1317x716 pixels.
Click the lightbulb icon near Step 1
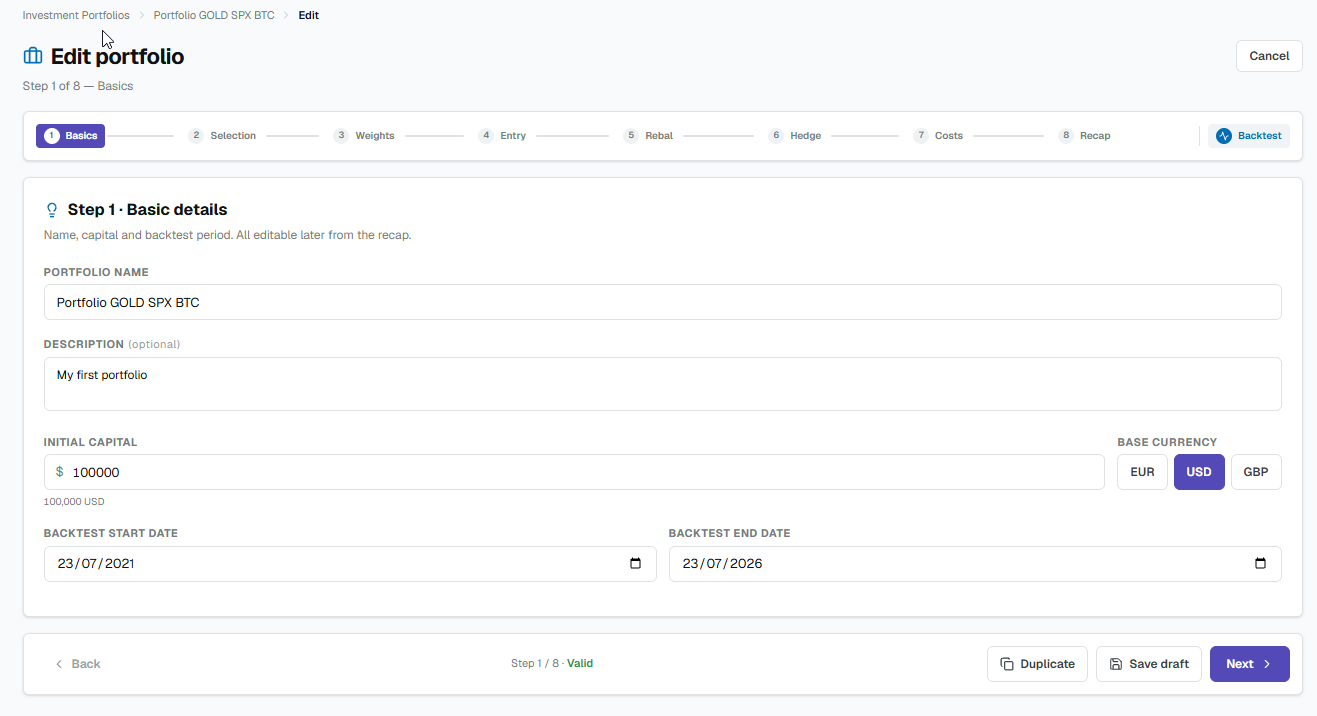click(x=52, y=210)
